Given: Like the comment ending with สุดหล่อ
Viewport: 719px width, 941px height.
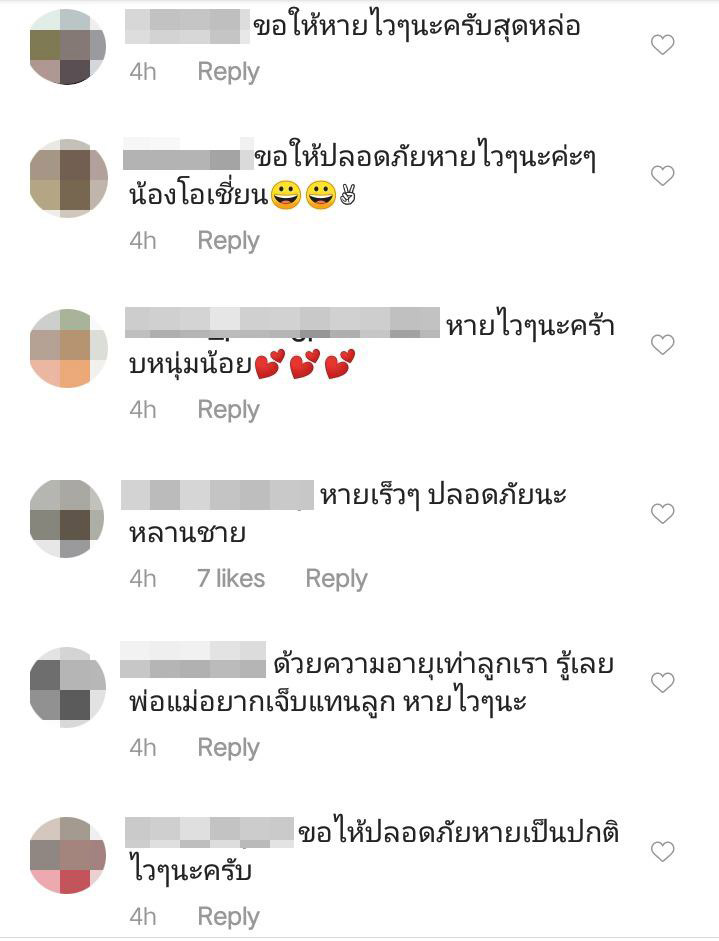Looking at the screenshot, I should coord(663,44).
